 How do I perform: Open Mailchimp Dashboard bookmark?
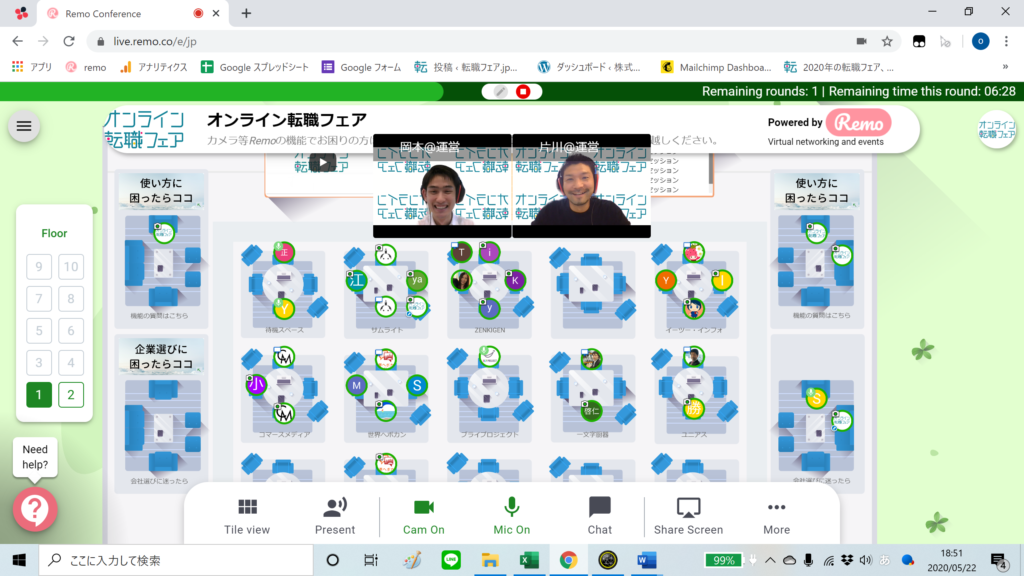[x=716, y=67]
